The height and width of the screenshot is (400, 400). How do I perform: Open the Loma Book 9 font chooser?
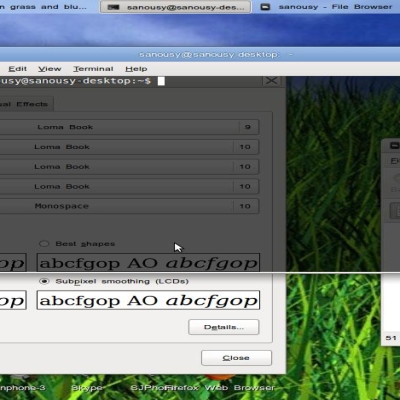point(129,127)
